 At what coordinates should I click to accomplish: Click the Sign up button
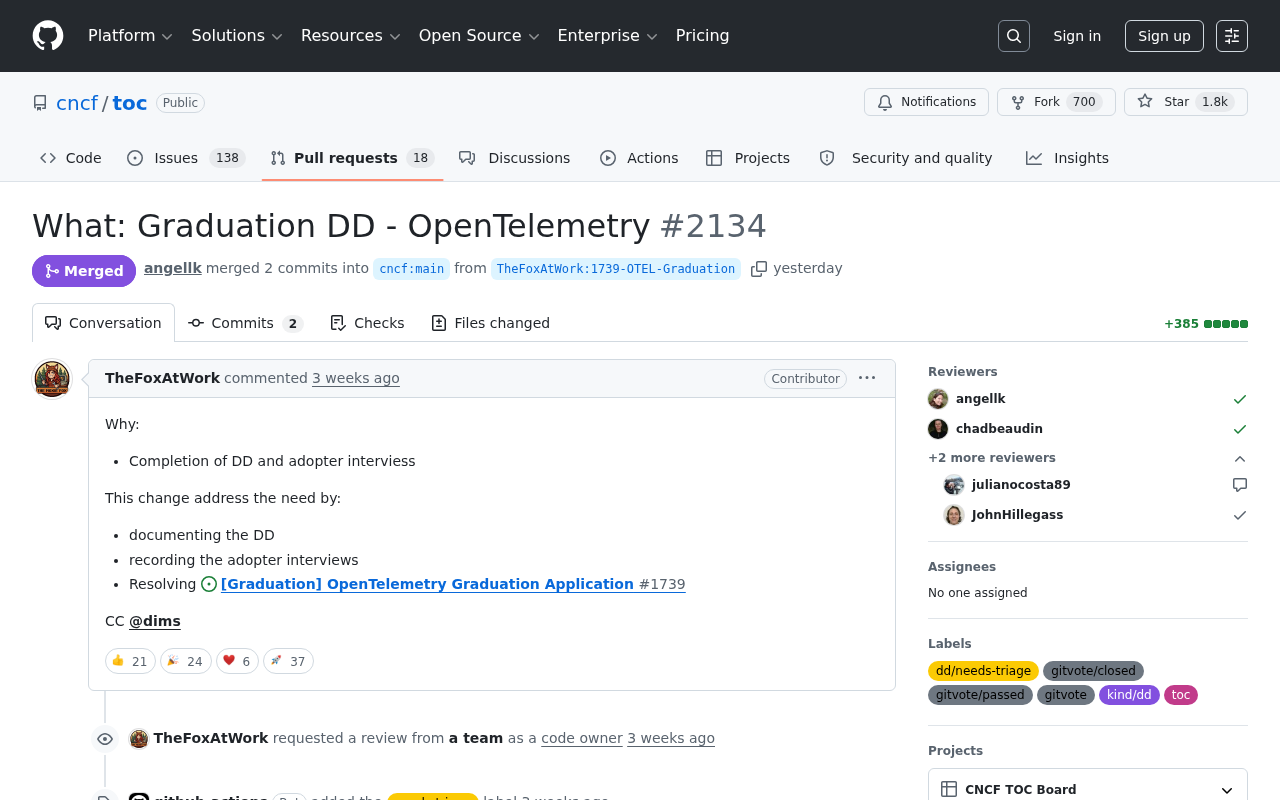tap(1164, 36)
